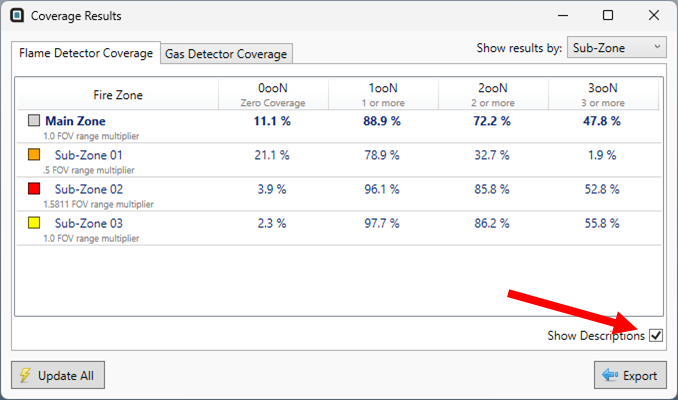Screen dimensions: 678x400
Task: Click the gray Main Zone color swatch
Action: pyautogui.click(x=34, y=121)
